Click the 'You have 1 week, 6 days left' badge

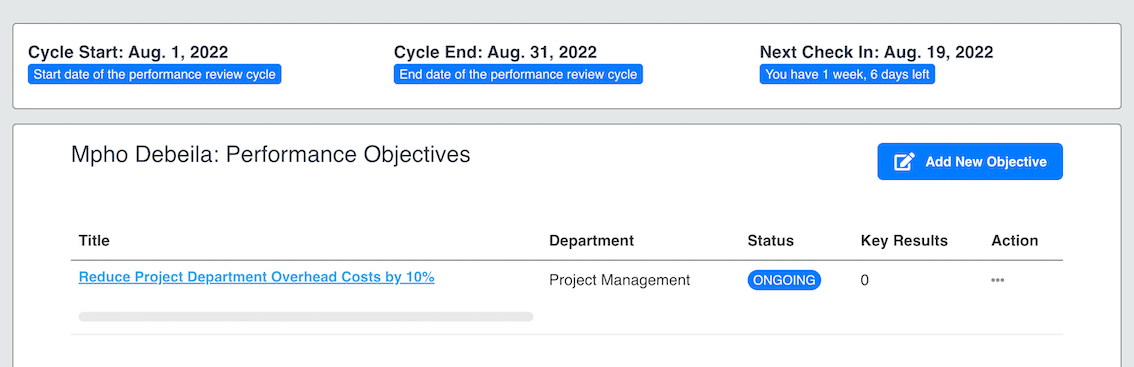[x=847, y=75]
